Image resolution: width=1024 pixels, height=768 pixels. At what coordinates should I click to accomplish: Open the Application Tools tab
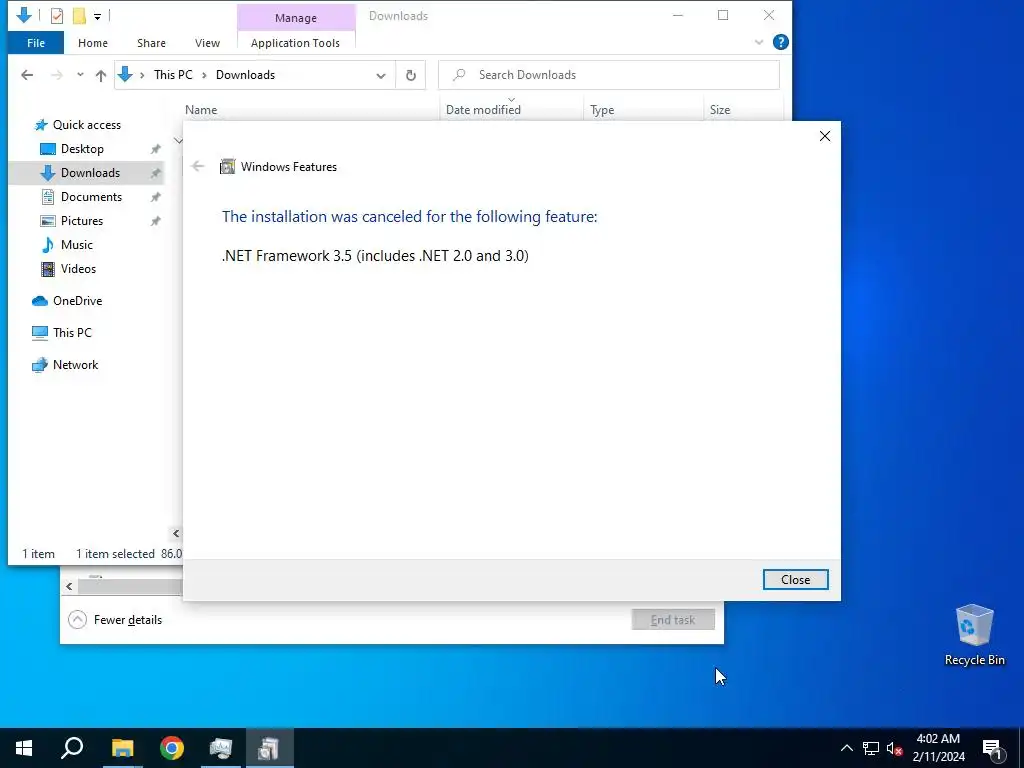295,43
